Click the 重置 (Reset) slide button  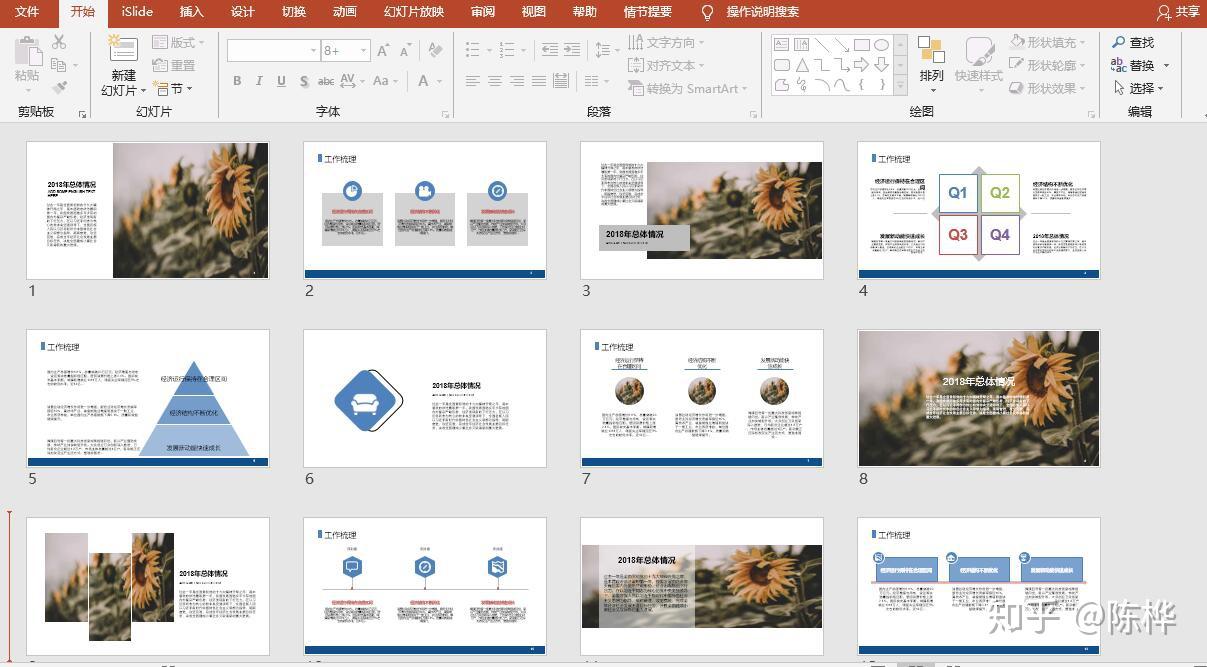tap(174, 65)
